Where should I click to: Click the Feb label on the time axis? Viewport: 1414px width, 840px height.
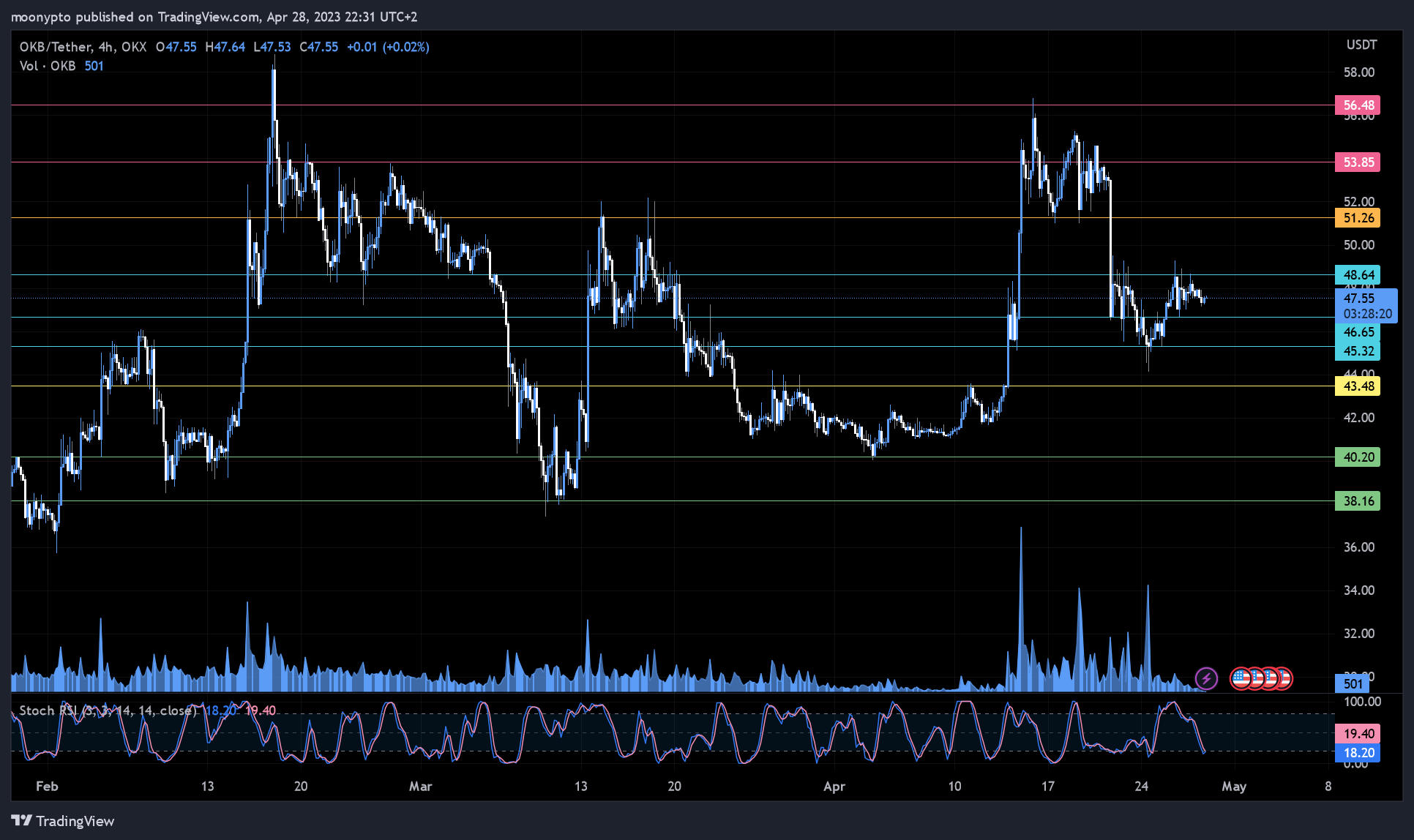47,787
